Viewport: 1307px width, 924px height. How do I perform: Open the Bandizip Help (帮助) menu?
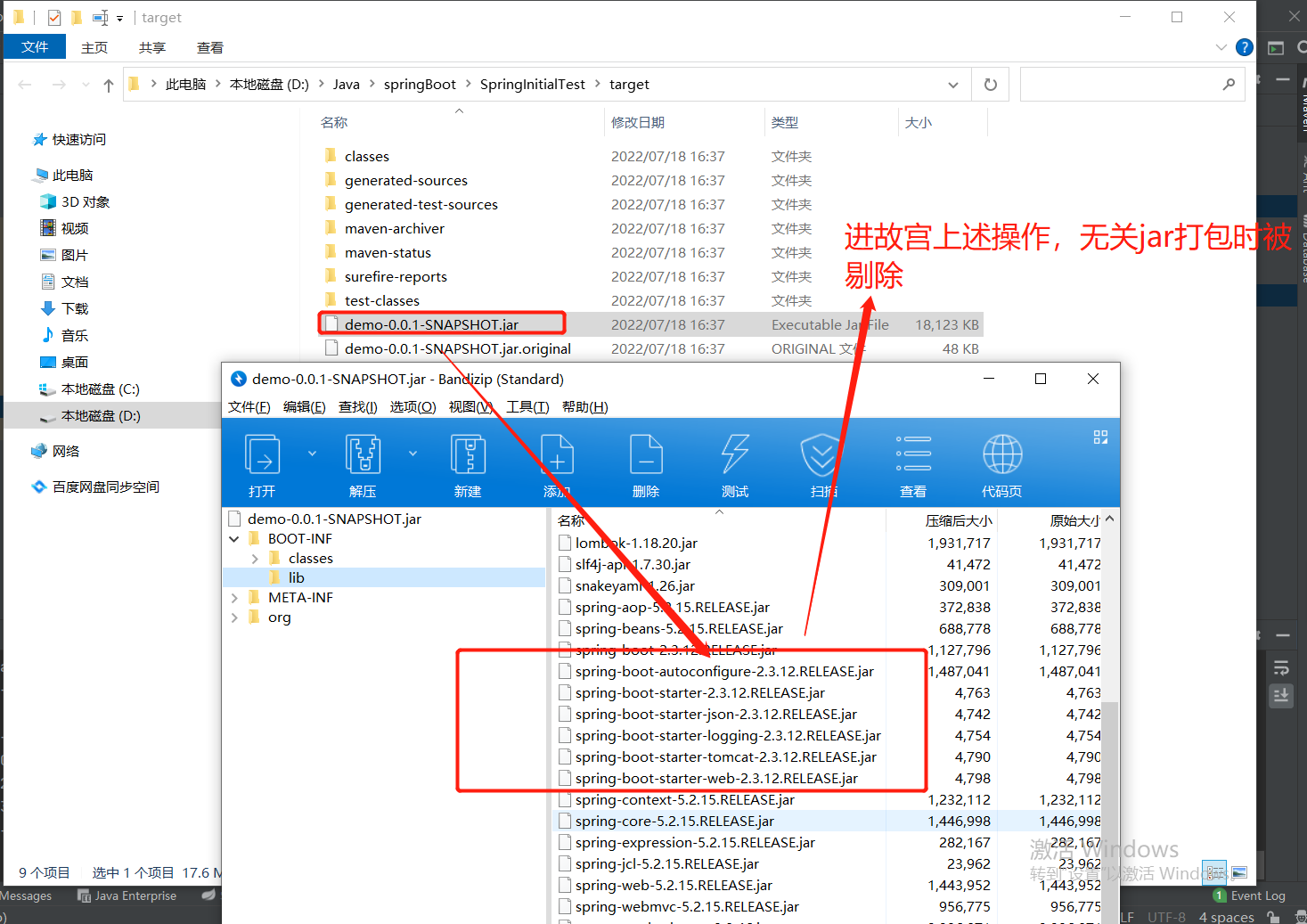click(584, 407)
